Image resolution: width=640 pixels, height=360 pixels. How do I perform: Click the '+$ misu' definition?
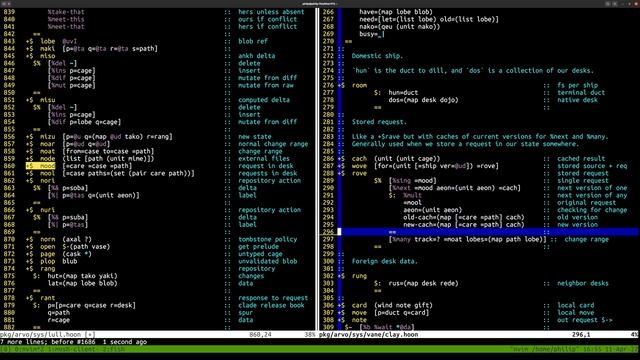coord(40,100)
